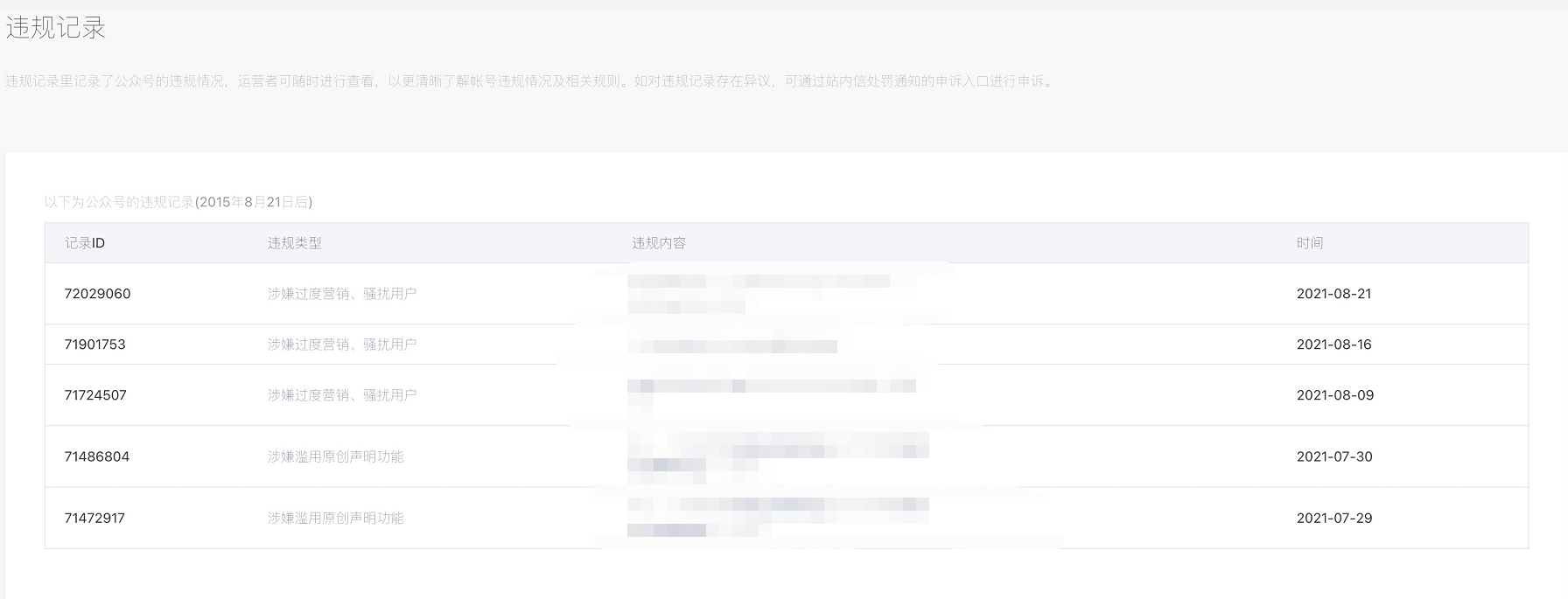Screen dimensions: 1568x599
Task: Select the date 2021-08-09
Action: click(1335, 395)
